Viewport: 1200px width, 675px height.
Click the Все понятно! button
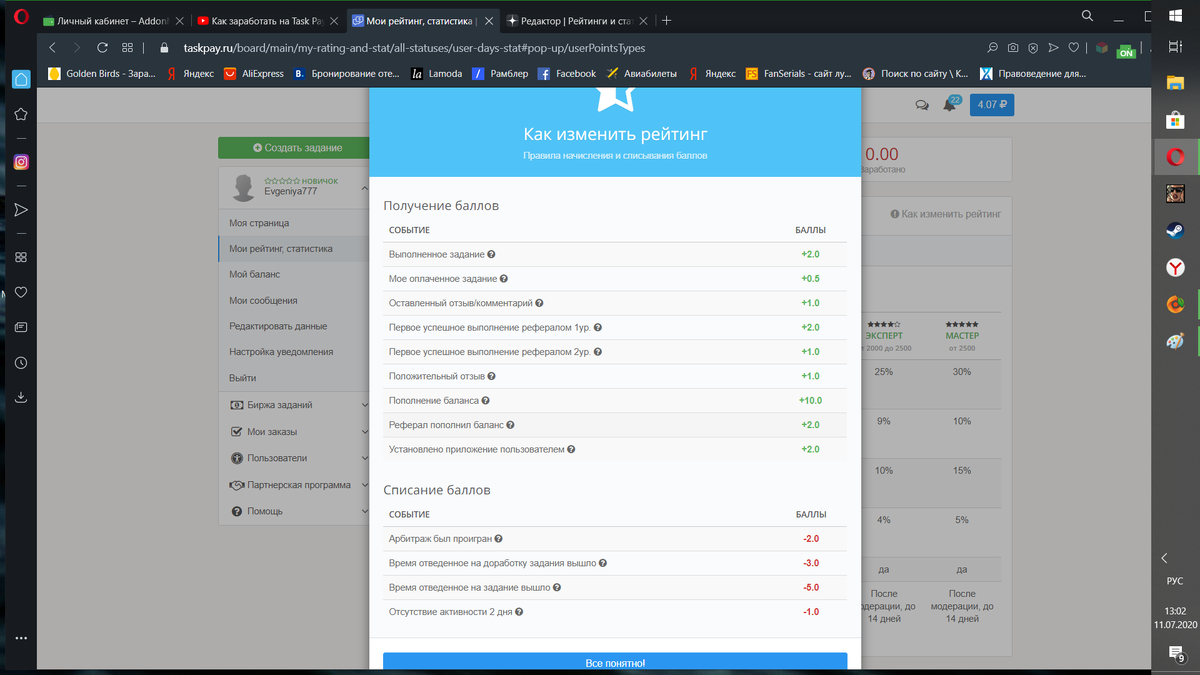[615, 662]
